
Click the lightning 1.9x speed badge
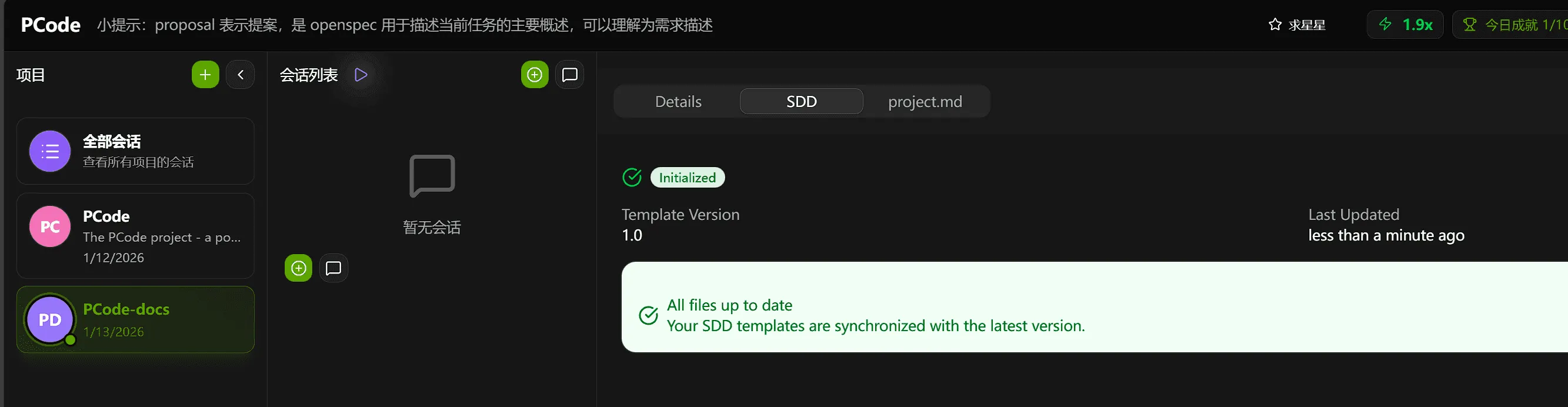click(1405, 24)
